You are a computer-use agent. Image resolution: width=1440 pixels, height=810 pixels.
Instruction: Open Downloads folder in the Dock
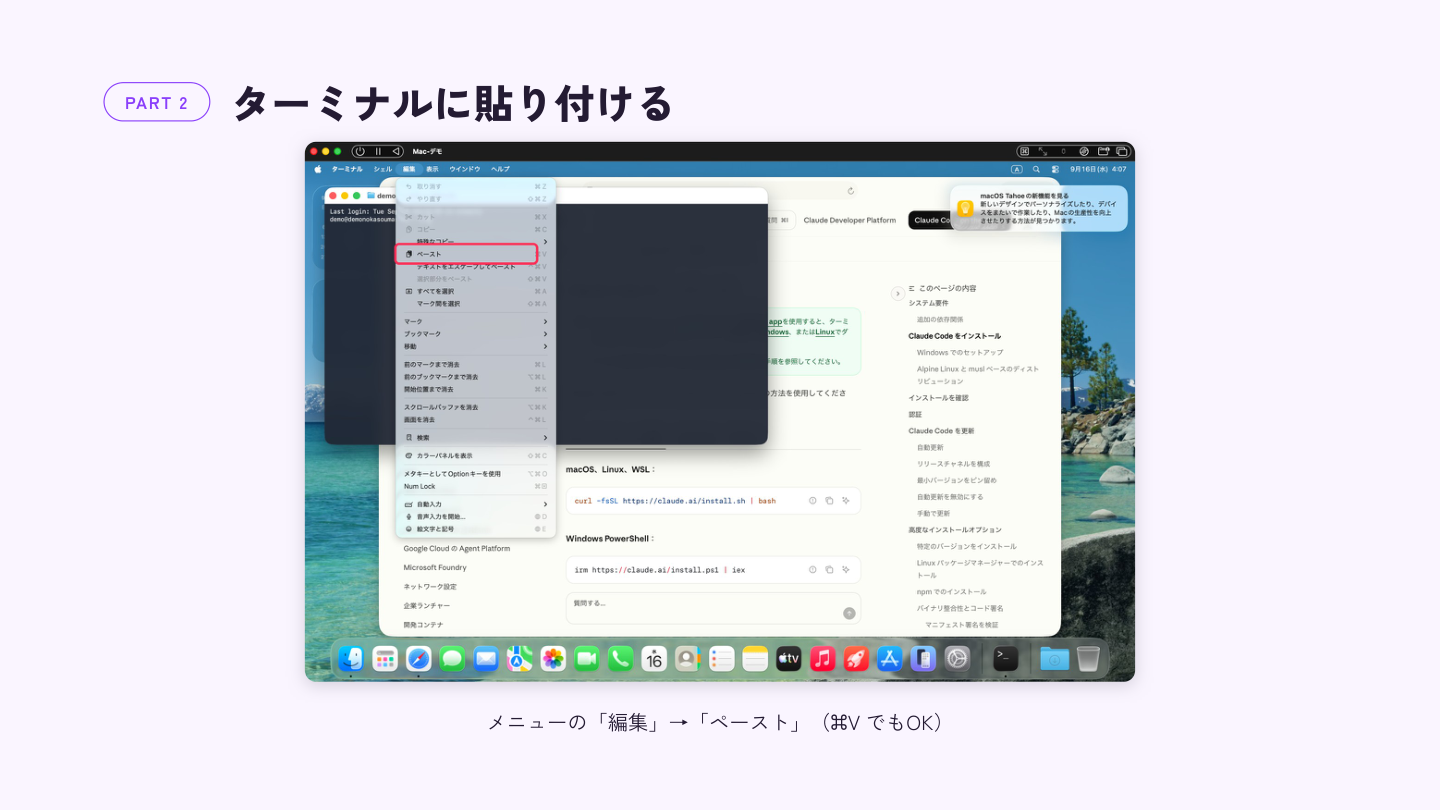[x=1054, y=658]
